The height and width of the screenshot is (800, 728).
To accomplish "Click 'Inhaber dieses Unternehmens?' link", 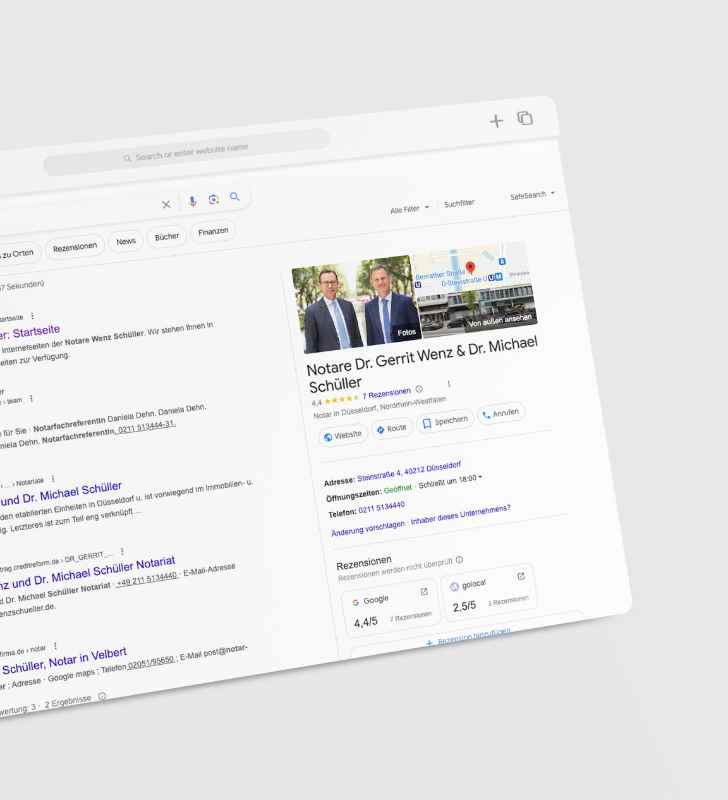I will [460, 514].
